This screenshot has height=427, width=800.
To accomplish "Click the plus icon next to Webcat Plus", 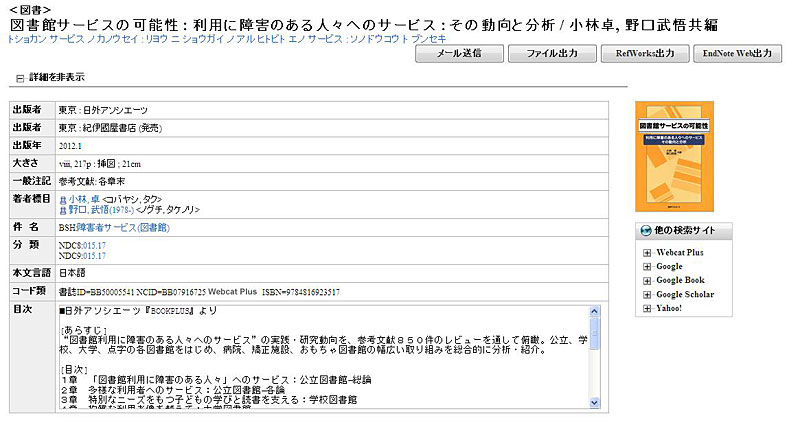I will pos(647,253).
